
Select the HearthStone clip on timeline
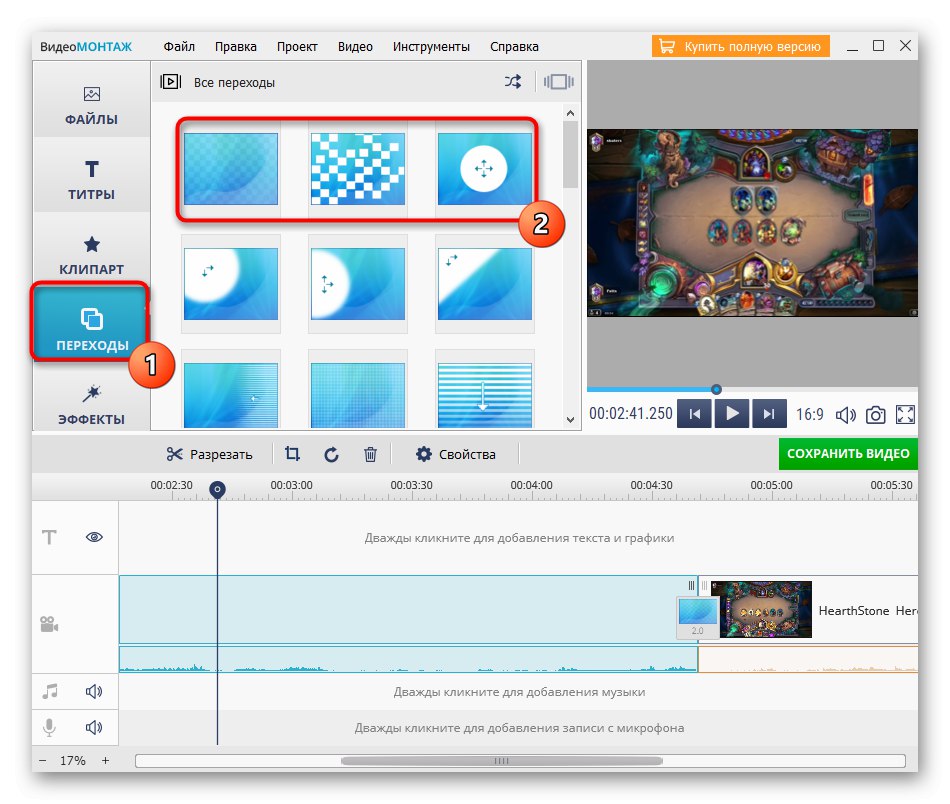809,609
